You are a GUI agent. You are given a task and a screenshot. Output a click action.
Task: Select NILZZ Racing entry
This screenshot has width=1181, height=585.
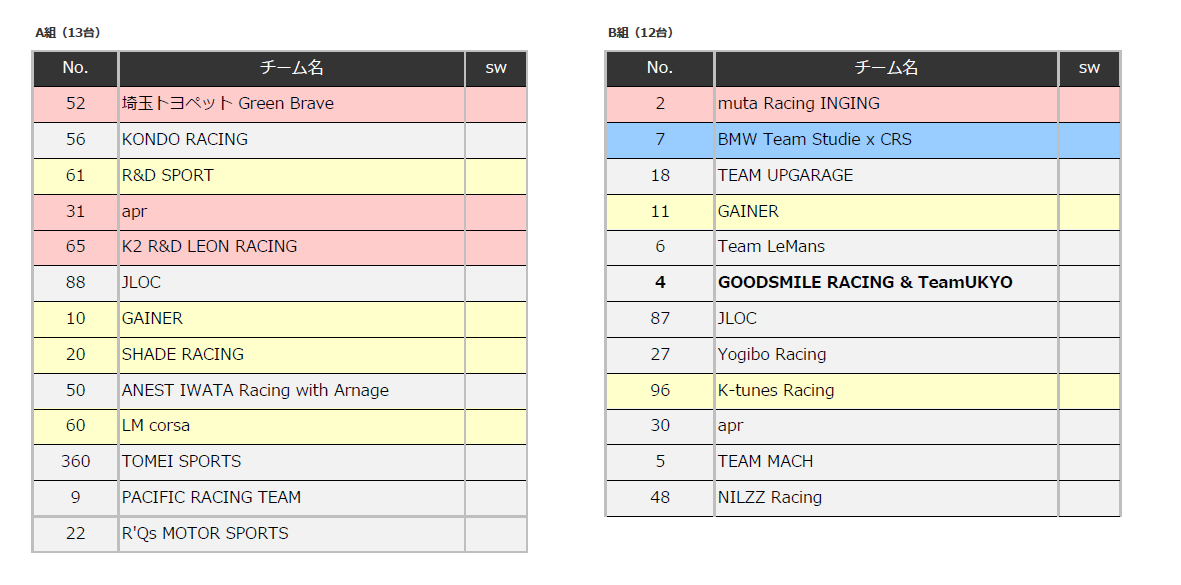770,498
